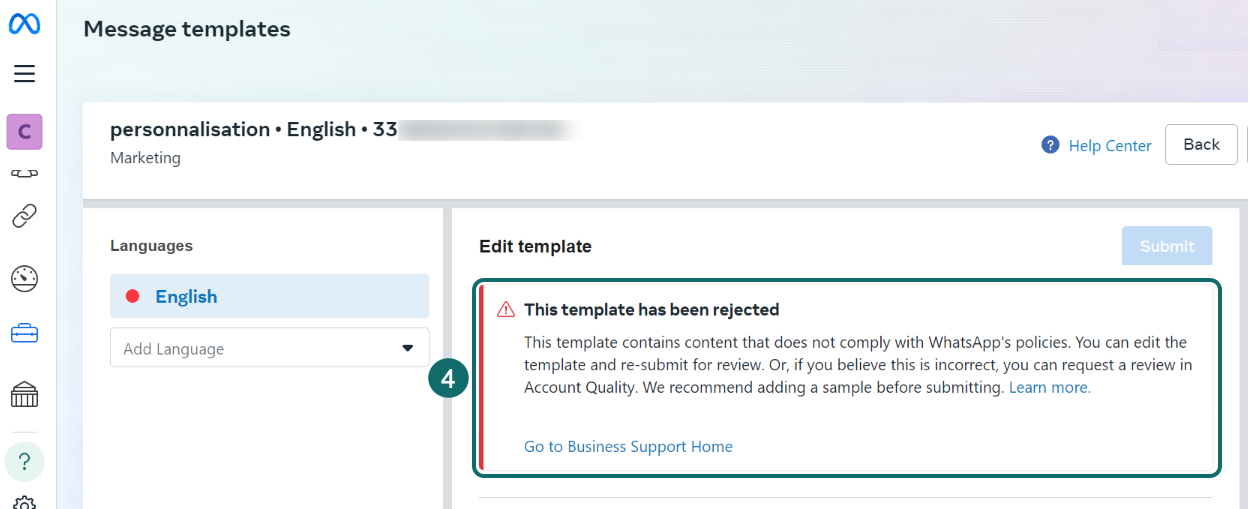Click the Back button
The image size is (1249, 509).
[x=1201, y=145]
